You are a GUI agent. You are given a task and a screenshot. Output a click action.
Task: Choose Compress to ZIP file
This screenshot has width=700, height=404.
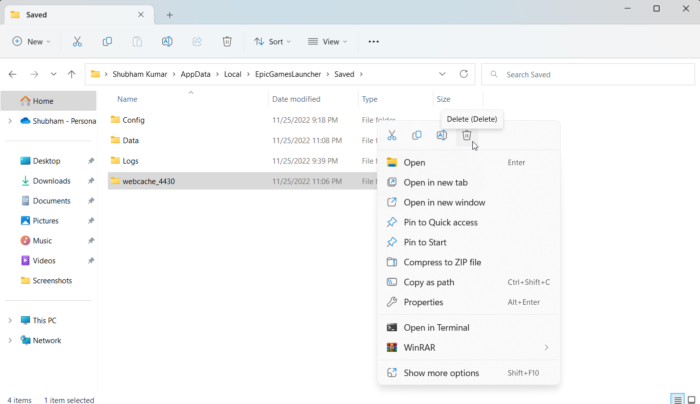468,262
